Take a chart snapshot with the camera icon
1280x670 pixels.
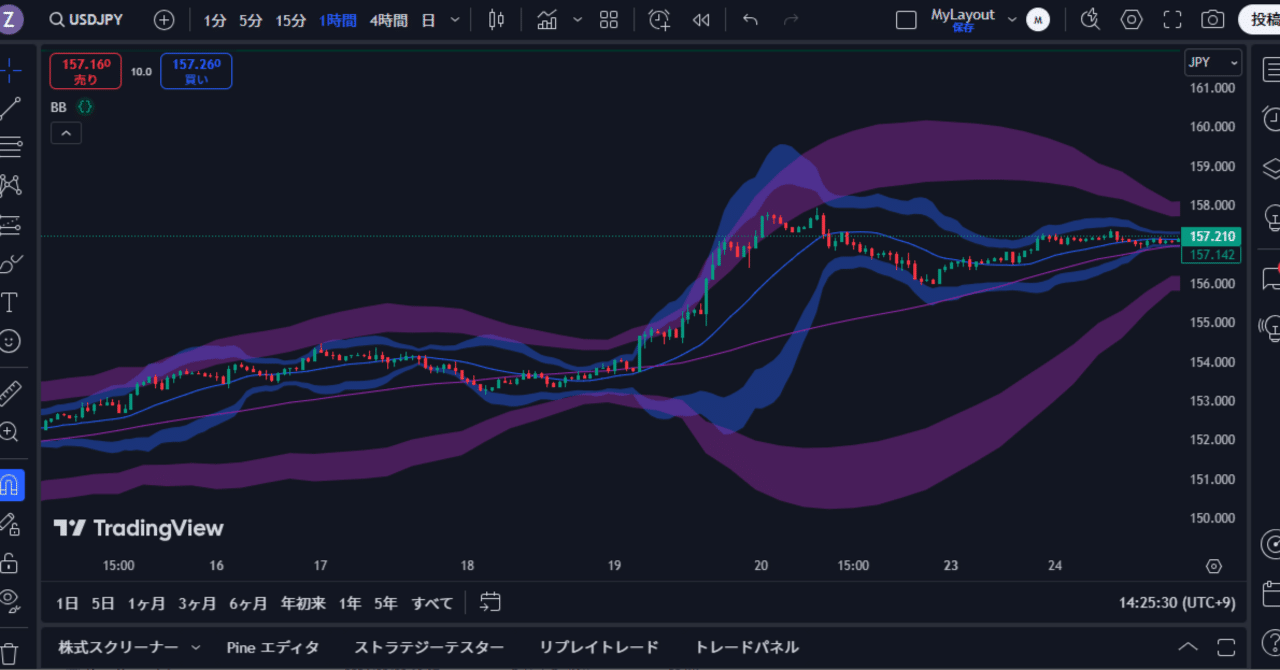point(1213,20)
